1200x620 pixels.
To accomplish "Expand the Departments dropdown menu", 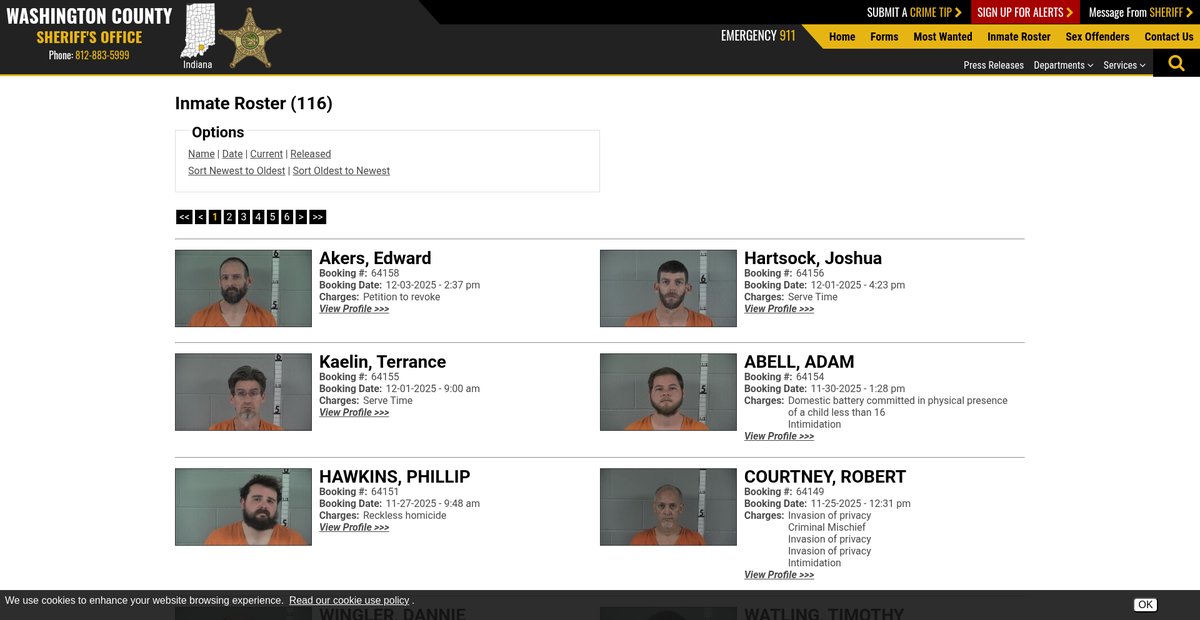I will pos(1063,65).
